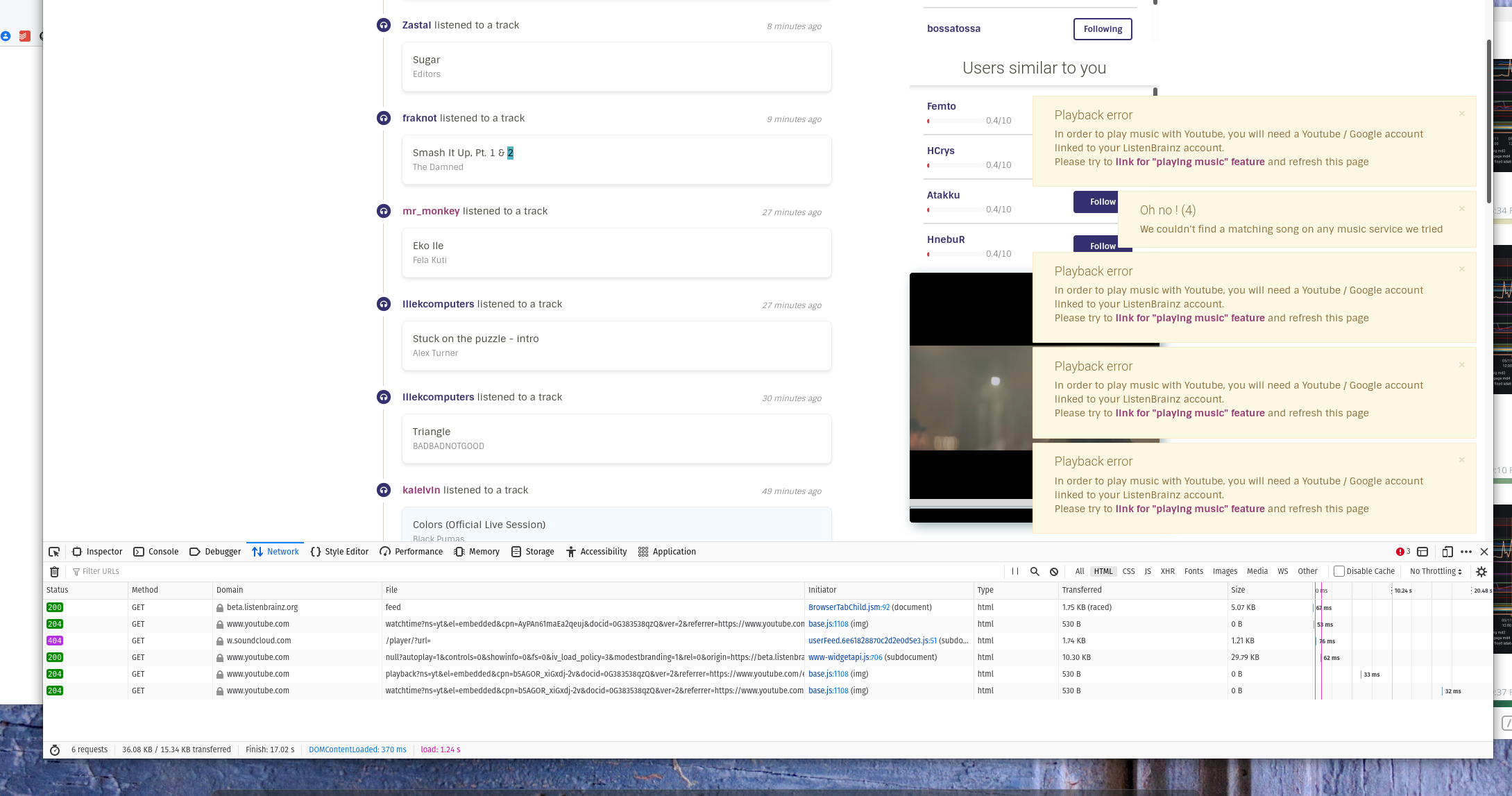Switch to the Console tab
Viewport: 1512px width, 796px height.
[x=156, y=552]
